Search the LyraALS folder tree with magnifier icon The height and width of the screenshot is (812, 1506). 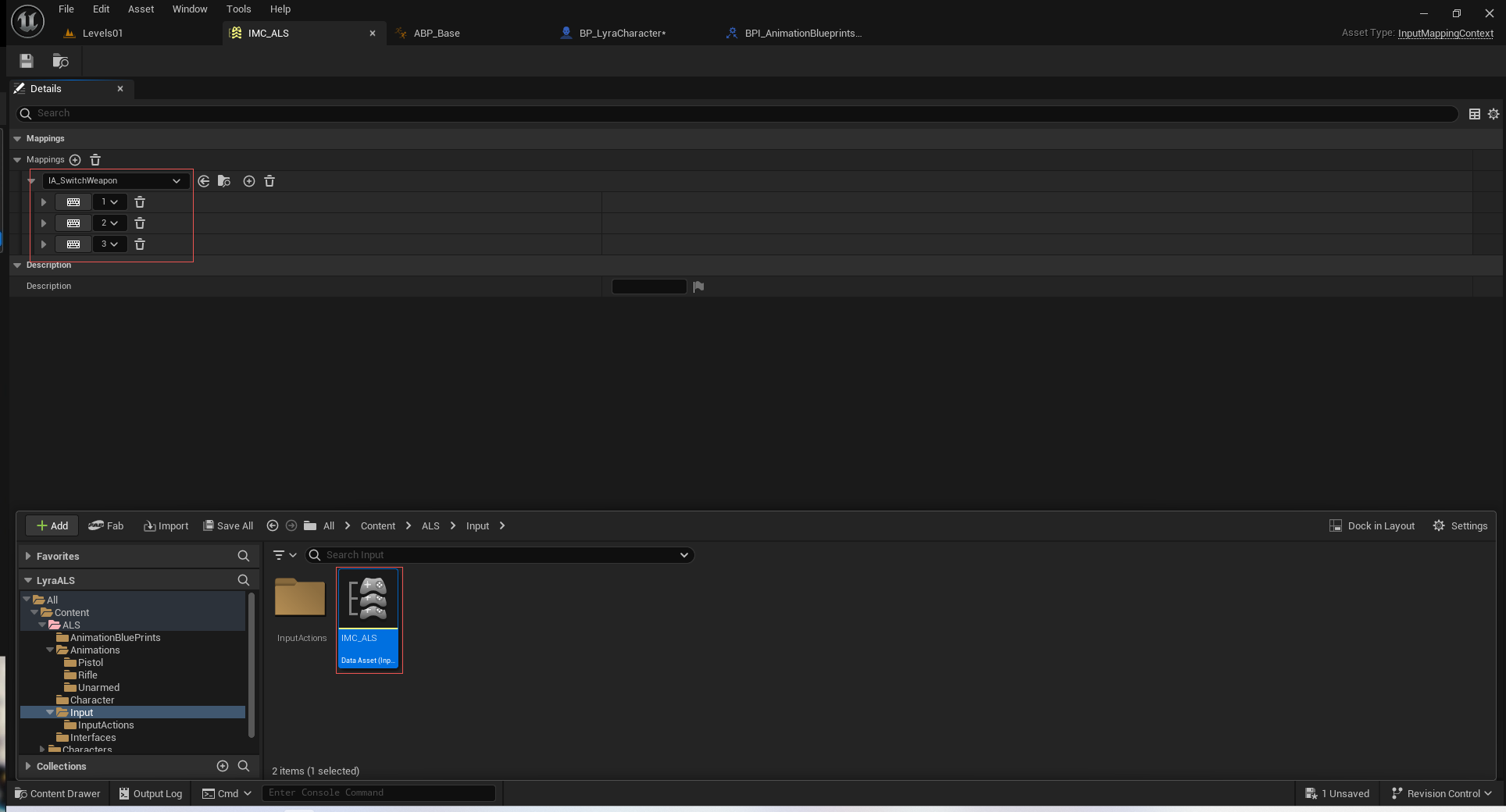click(x=244, y=580)
